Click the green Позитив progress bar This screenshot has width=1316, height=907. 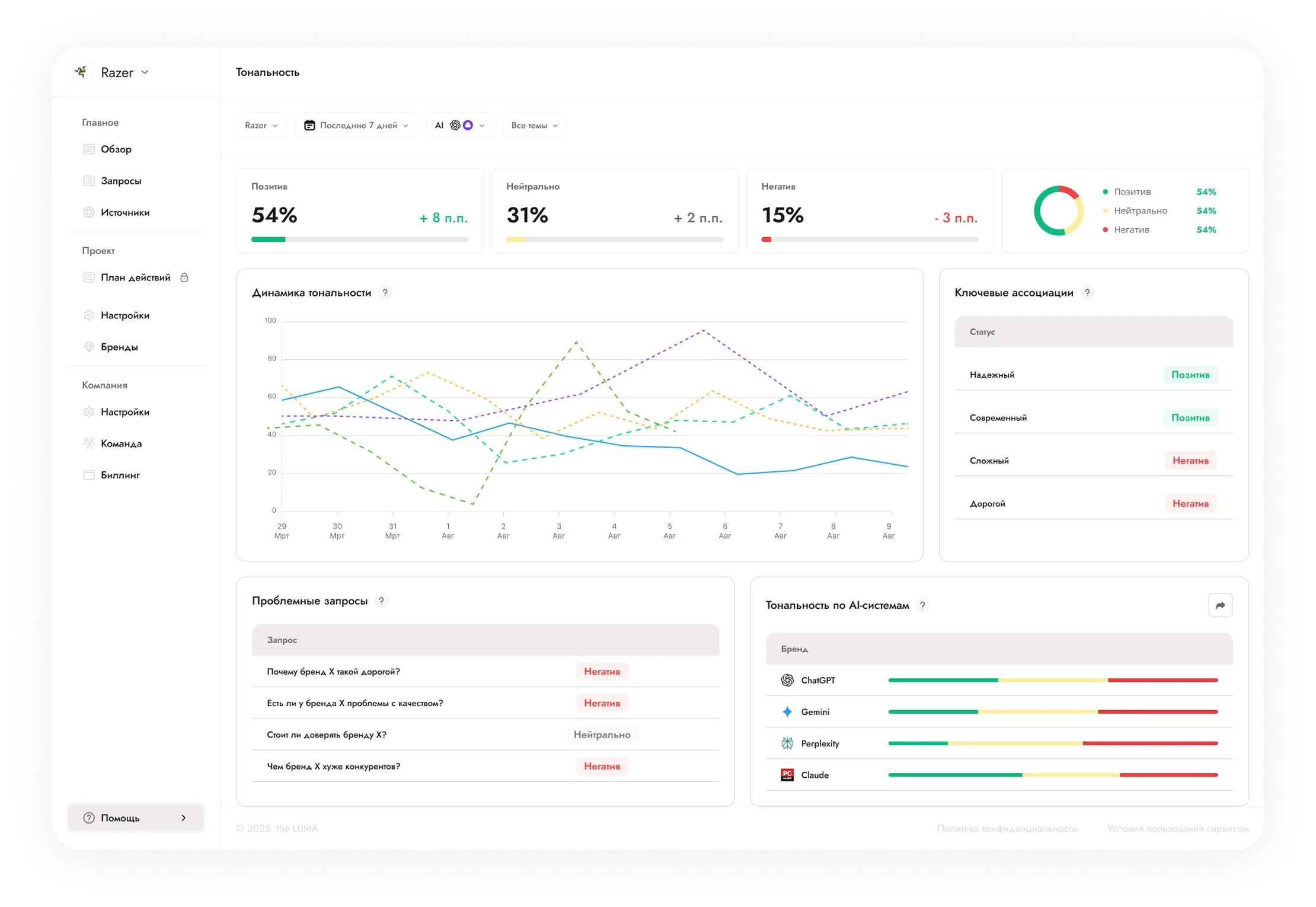(268, 239)
